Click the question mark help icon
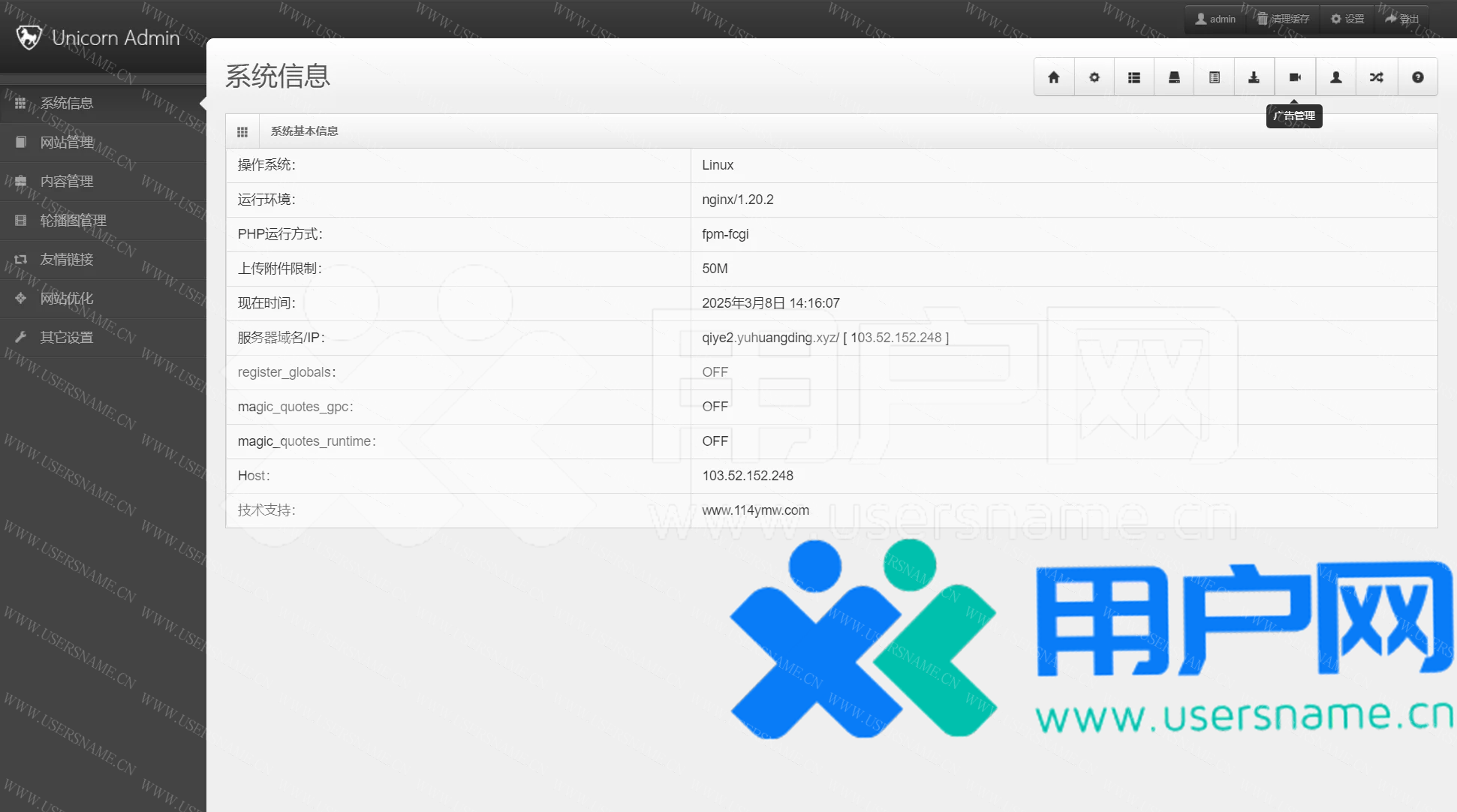Image resolution: width=1457 pixels, height=812 pixels. pos(1418,77)
